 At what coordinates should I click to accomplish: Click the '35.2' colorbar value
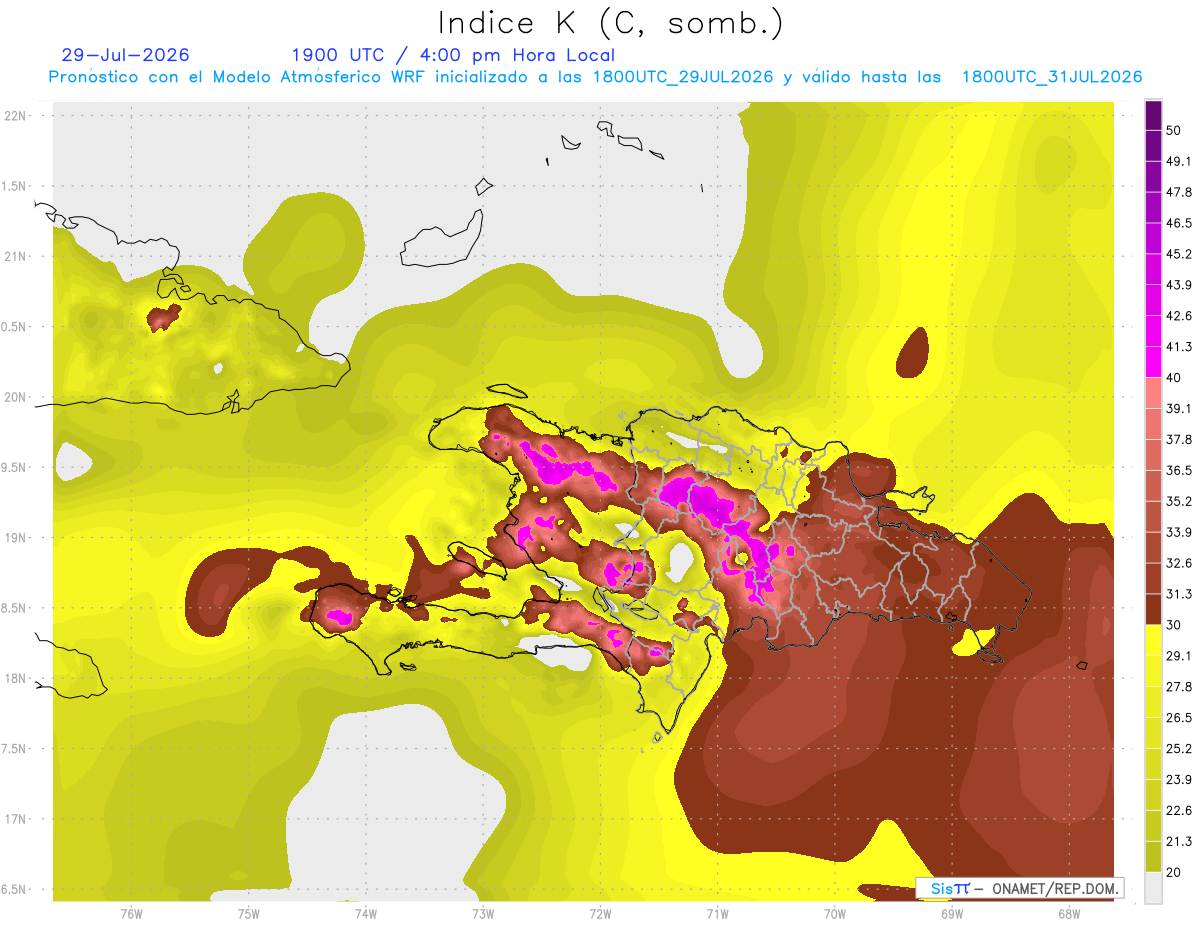click(x=1178, y=501)
